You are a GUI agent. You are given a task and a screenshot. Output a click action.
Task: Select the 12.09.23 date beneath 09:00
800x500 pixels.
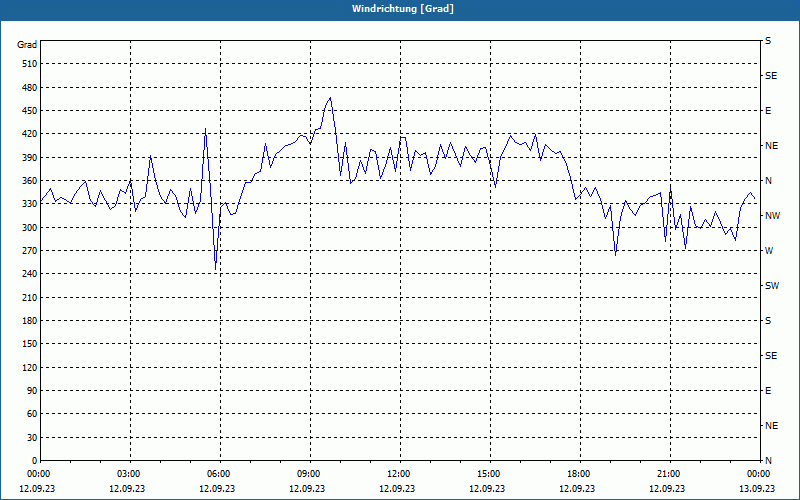tap(307, 488)
